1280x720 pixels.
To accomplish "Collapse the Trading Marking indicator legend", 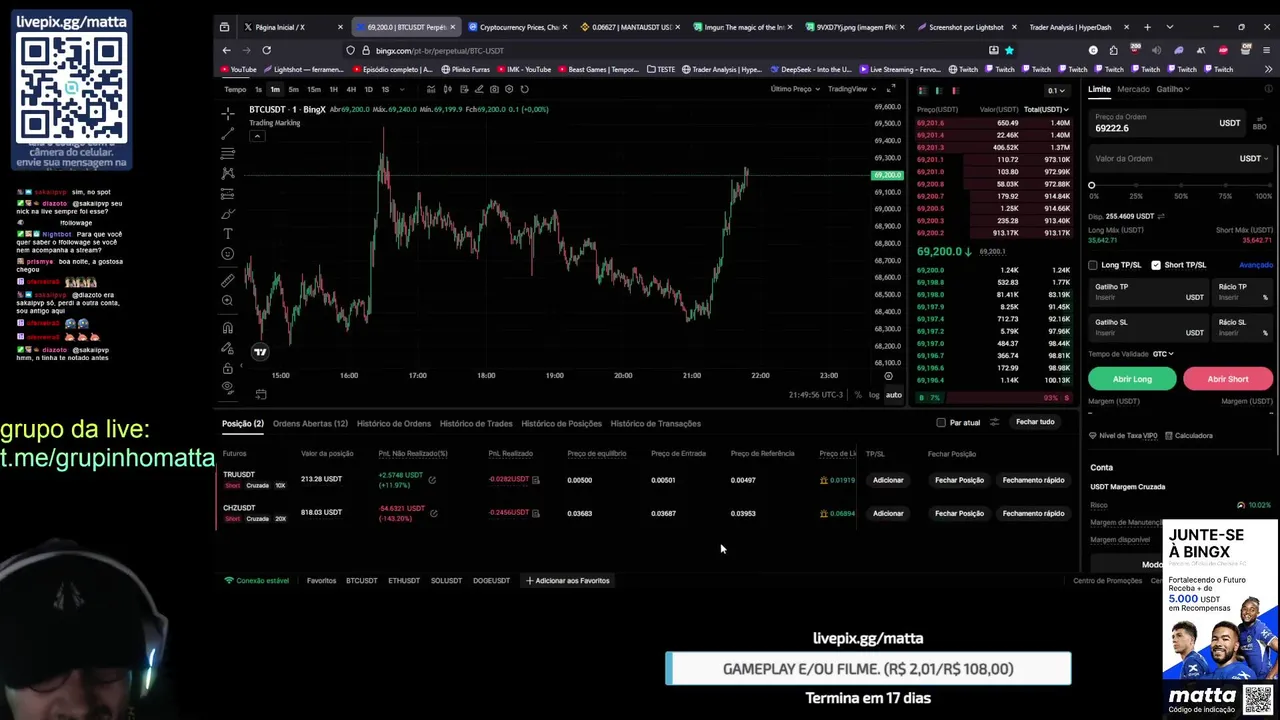I will coord(257,135).
